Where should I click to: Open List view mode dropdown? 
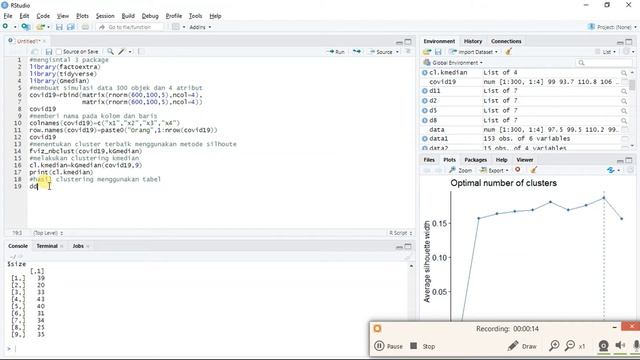click(605, 52)
